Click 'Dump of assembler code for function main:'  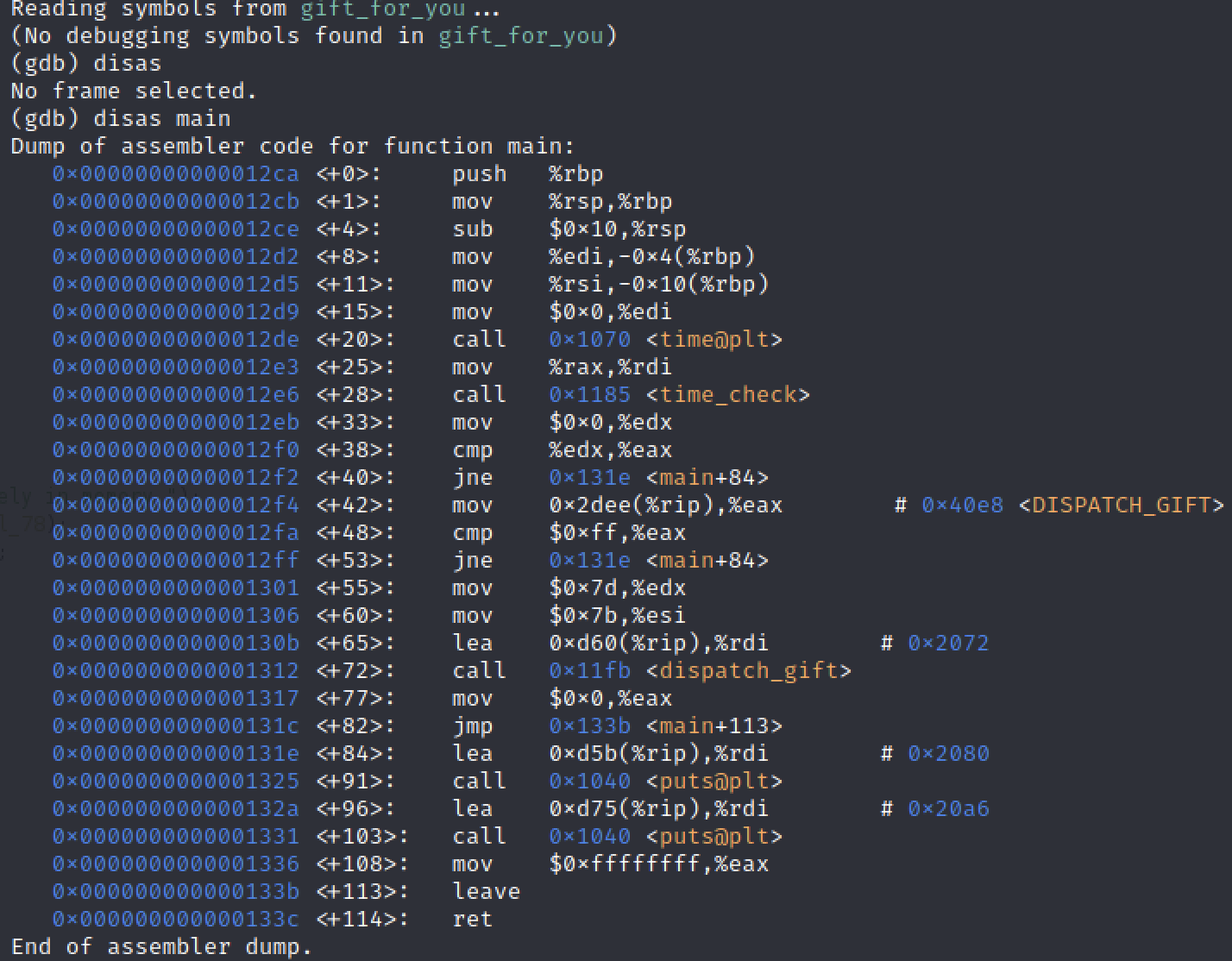tap(292, 146)
